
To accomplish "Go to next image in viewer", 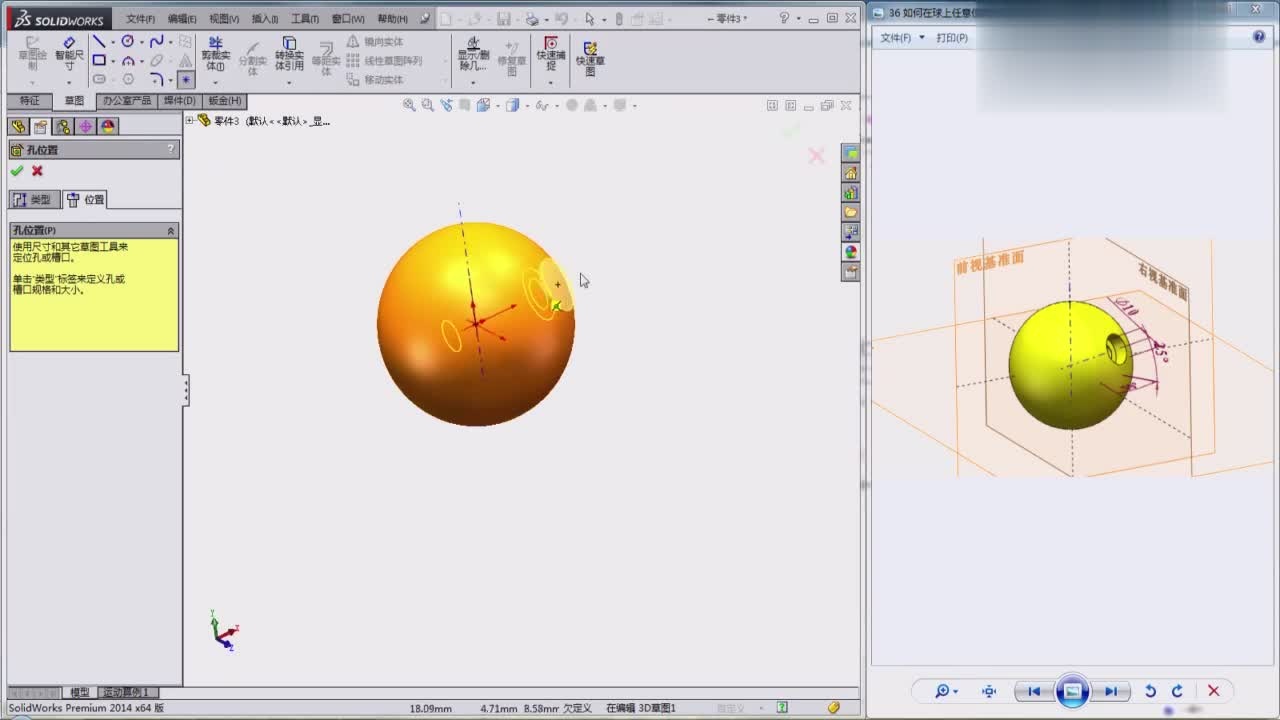I will (1110, 691).
